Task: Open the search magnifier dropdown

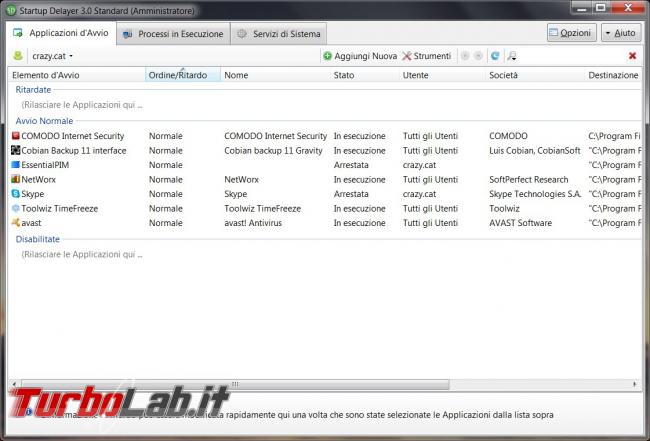Action: click(x=512, y=56)
